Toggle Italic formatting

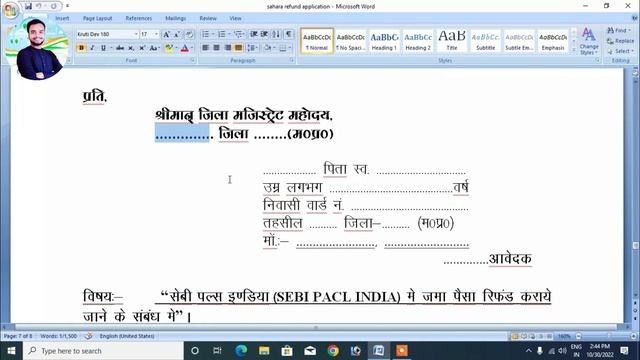[92, 48]
